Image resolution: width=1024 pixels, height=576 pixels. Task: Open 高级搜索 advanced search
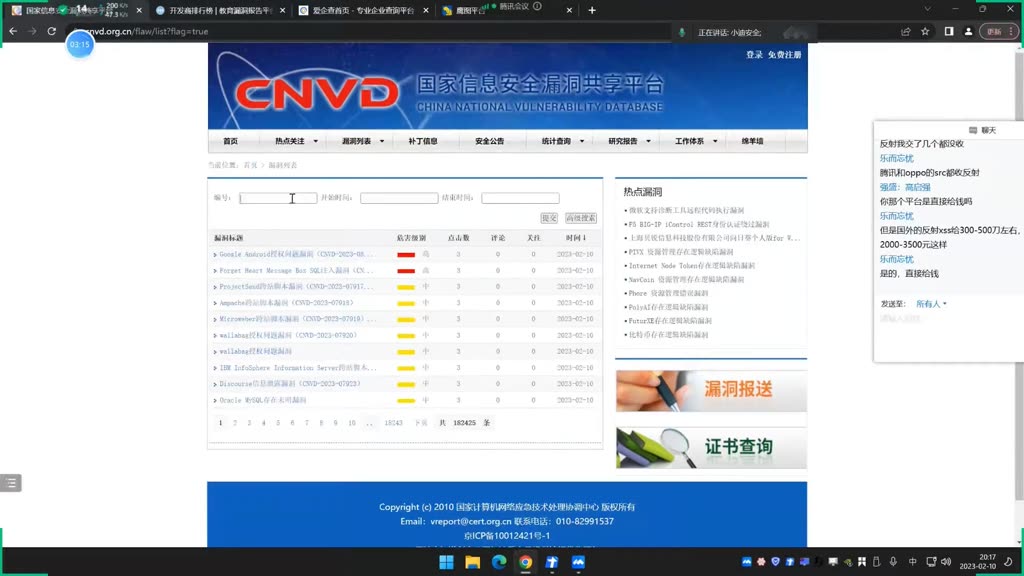pos(581,218)
